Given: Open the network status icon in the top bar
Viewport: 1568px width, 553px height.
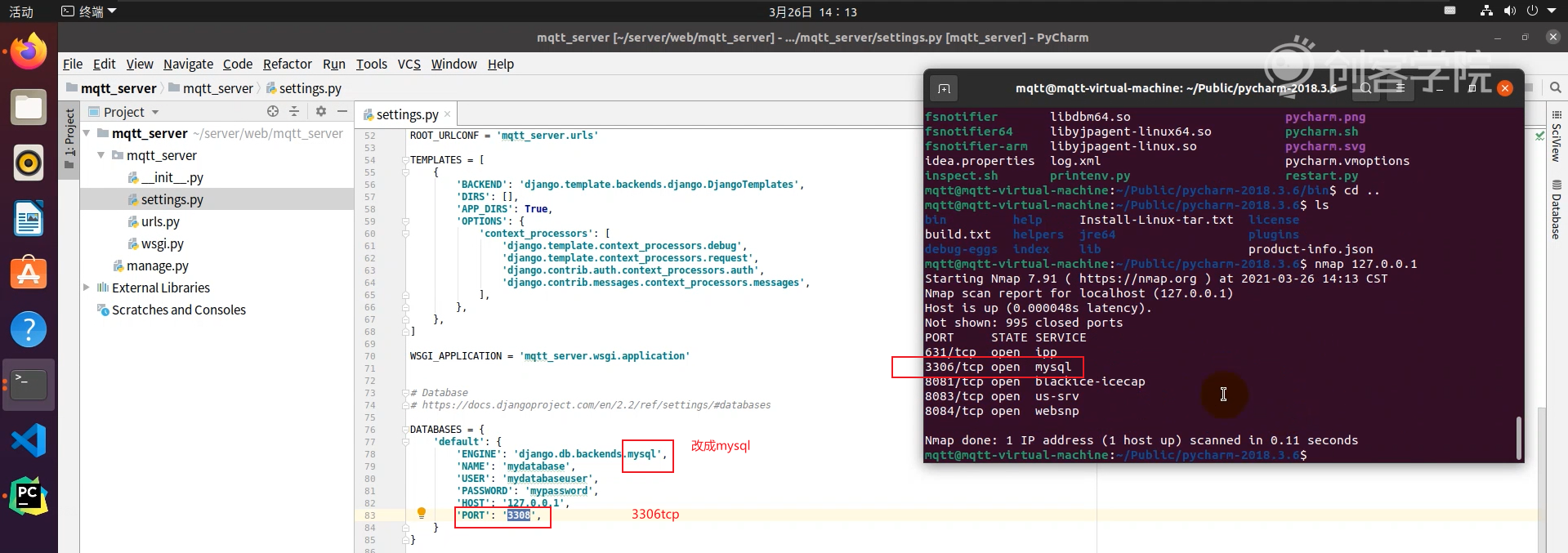Looking at the screenshot, I should point(1486,11).
